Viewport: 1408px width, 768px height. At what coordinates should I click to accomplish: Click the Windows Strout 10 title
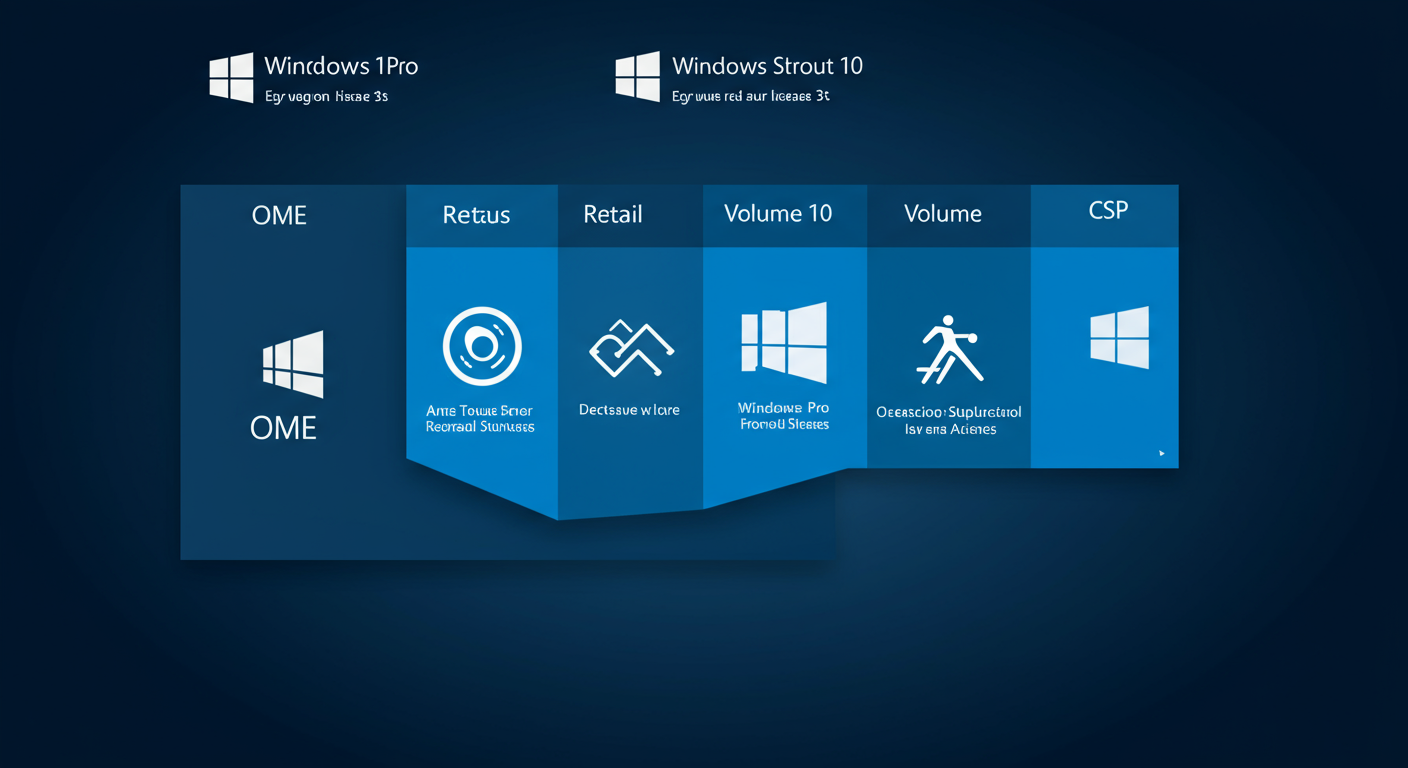[767, 66]
